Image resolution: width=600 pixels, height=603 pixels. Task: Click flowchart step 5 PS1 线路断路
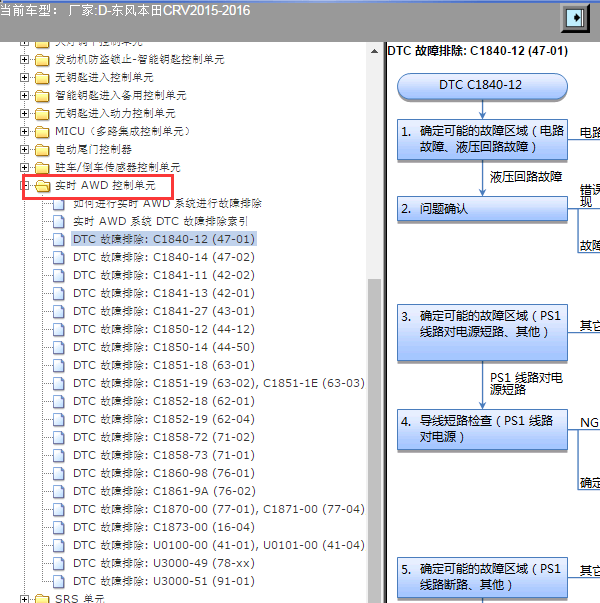click(x=482, y=578)
